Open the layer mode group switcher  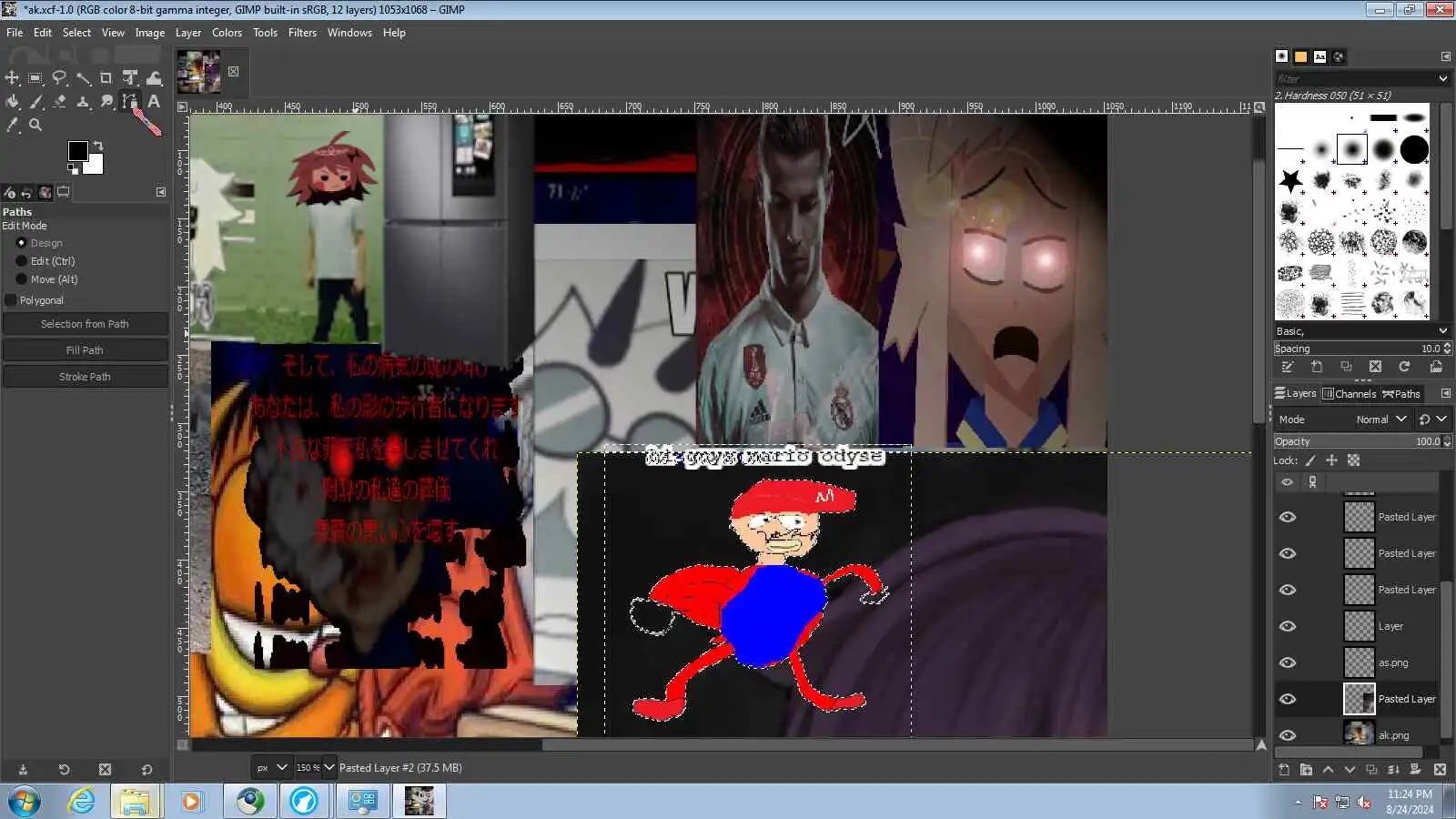pyautogui.click(x=1432, y=420)
